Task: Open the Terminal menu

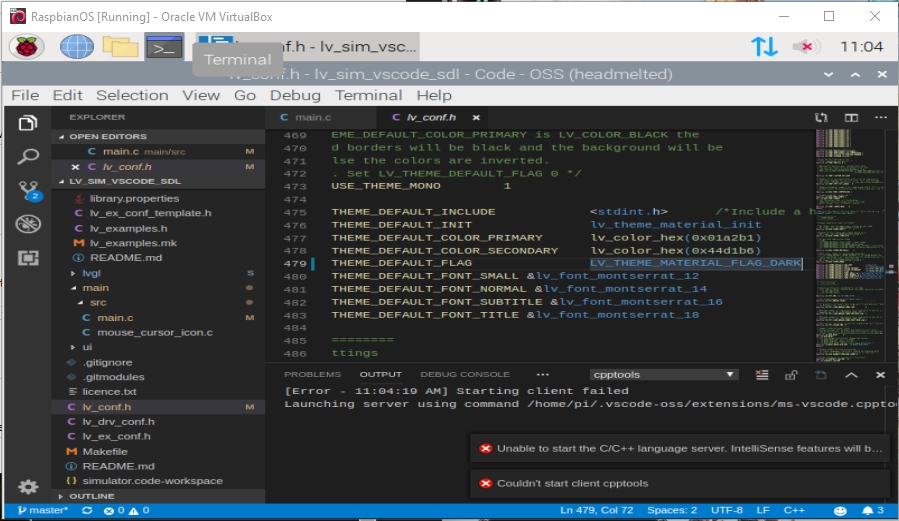Action: [x=368, y=95]
